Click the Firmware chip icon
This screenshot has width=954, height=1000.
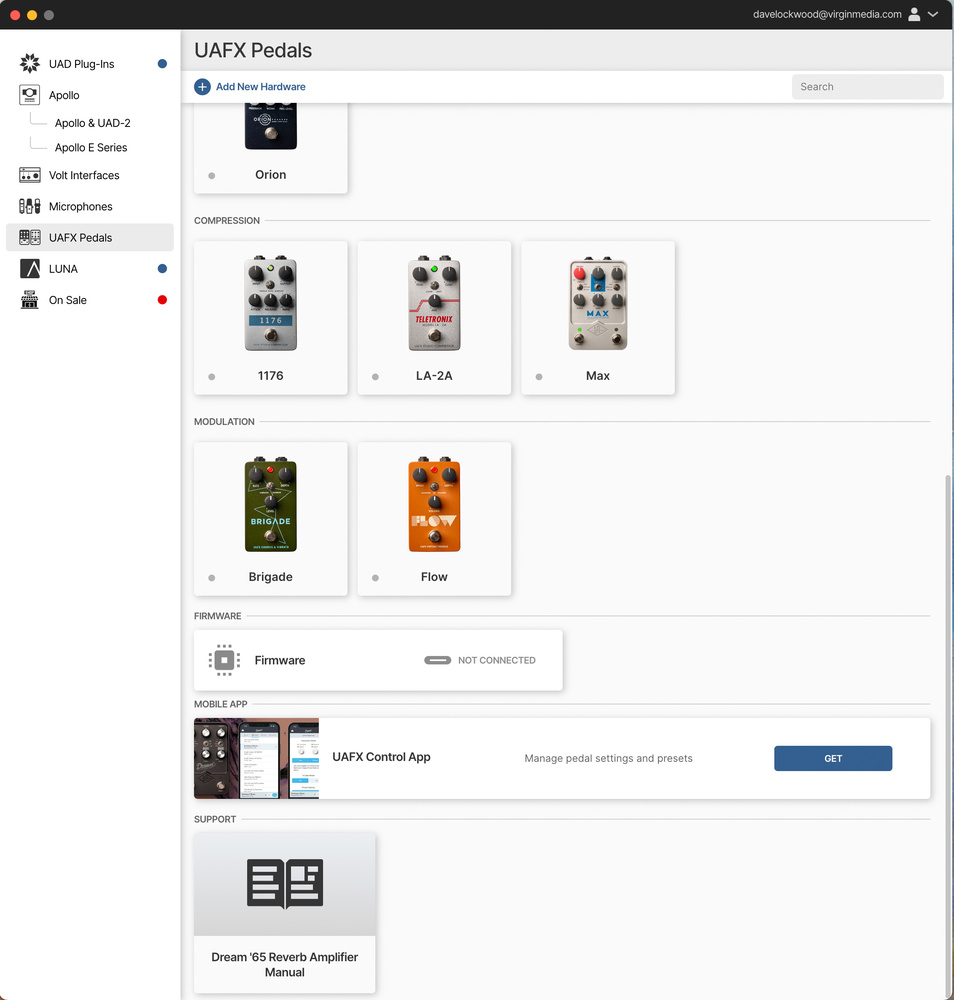pos(225,660)
